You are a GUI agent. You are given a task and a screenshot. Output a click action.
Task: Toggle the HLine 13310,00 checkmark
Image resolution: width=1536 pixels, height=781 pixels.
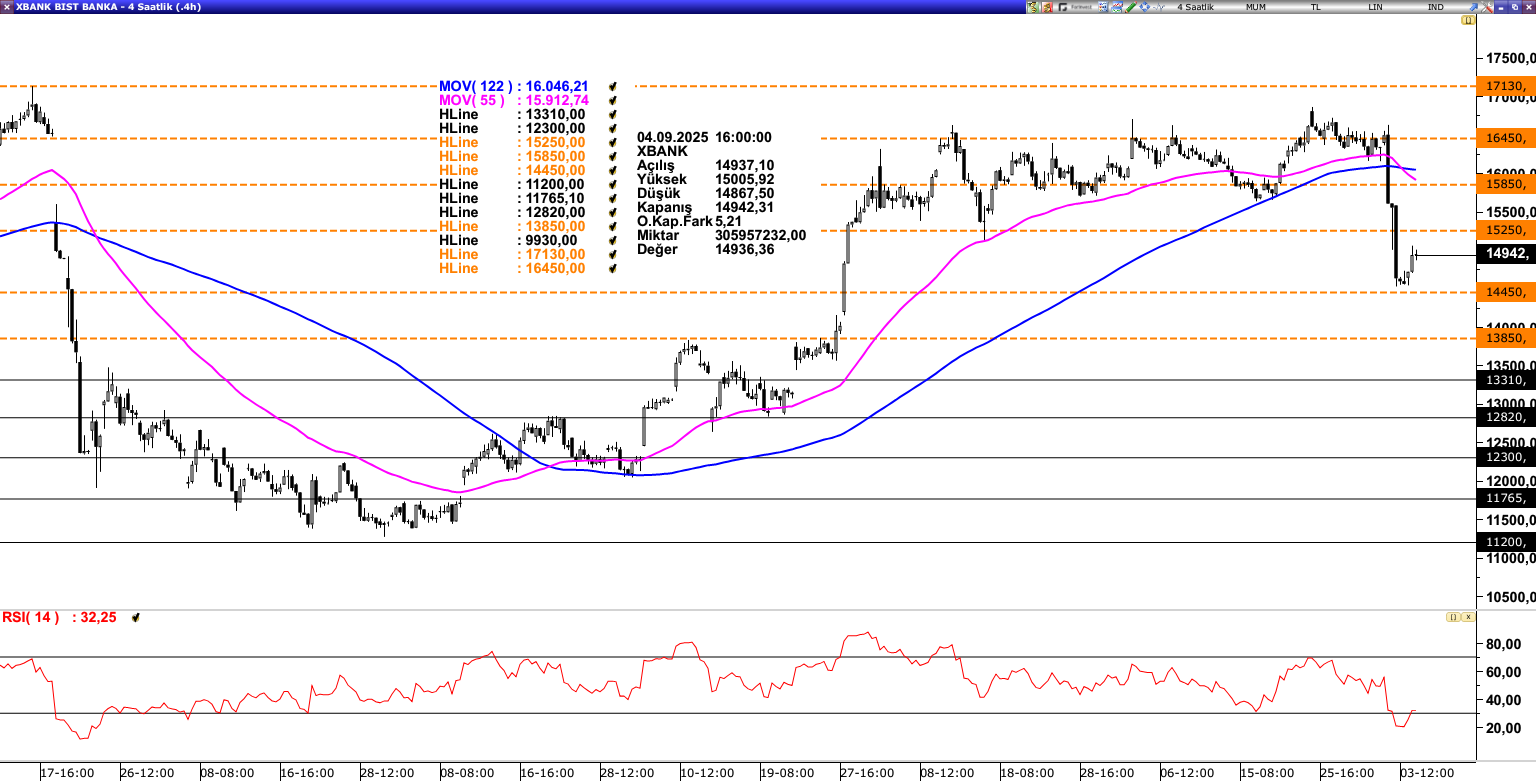coord(613,115)
